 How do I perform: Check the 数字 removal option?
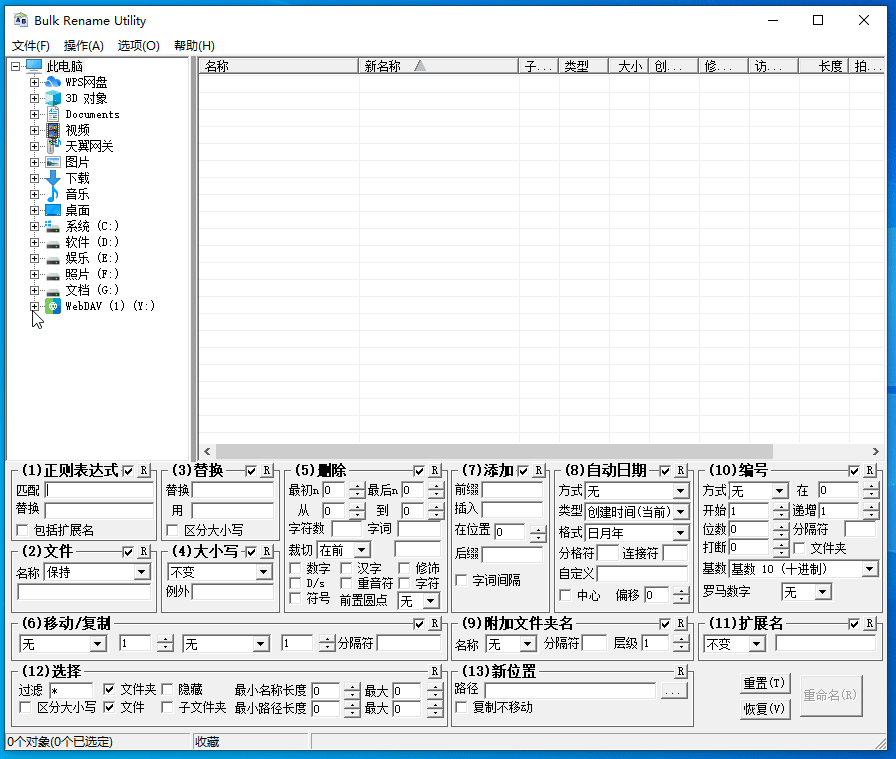[x=295, y=568]
